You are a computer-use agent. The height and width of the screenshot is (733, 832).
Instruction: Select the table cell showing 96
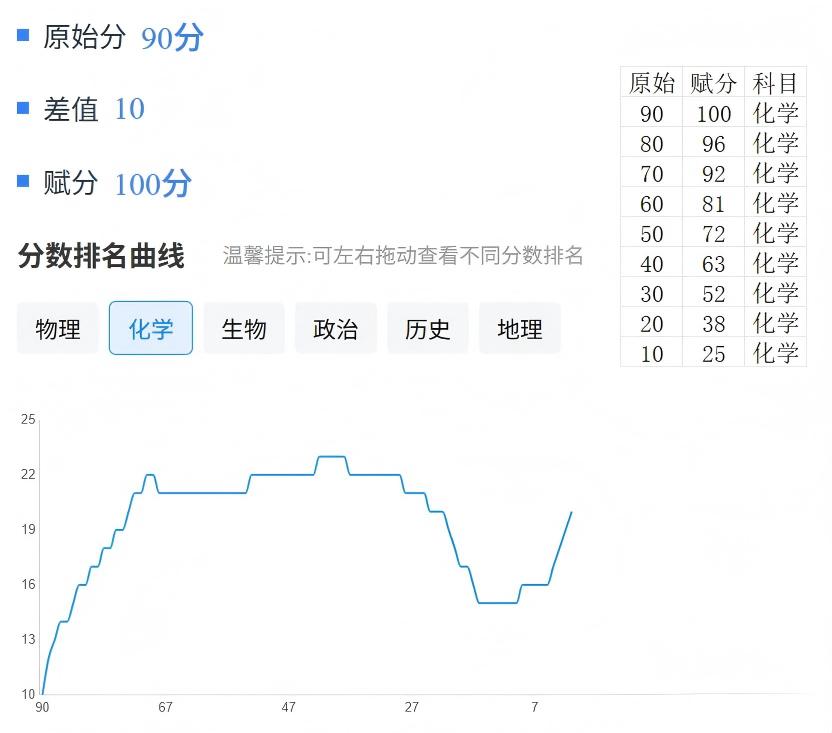pyautogui.click(x=713, y=144)
